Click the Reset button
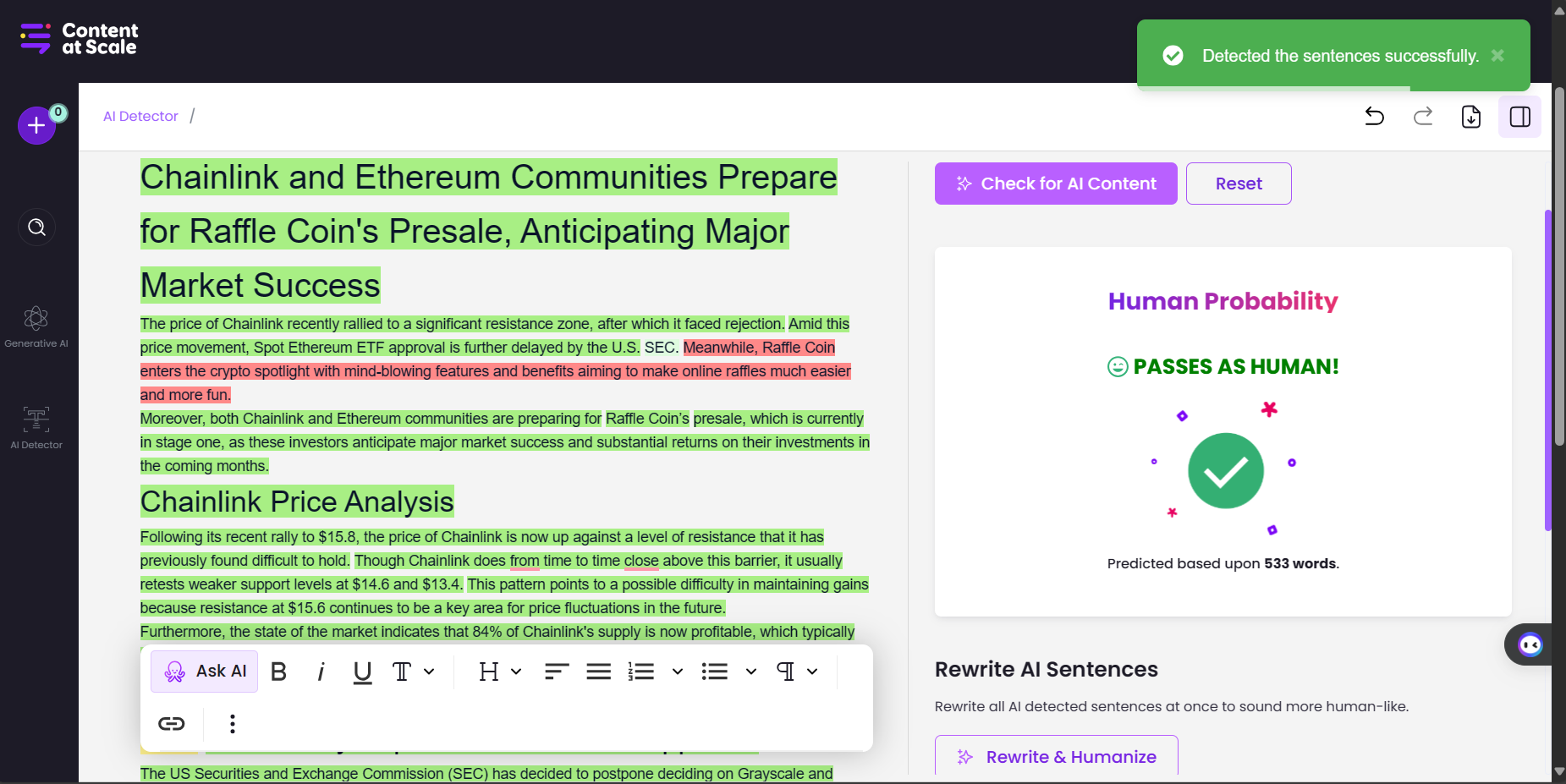 pos(1239,184)
